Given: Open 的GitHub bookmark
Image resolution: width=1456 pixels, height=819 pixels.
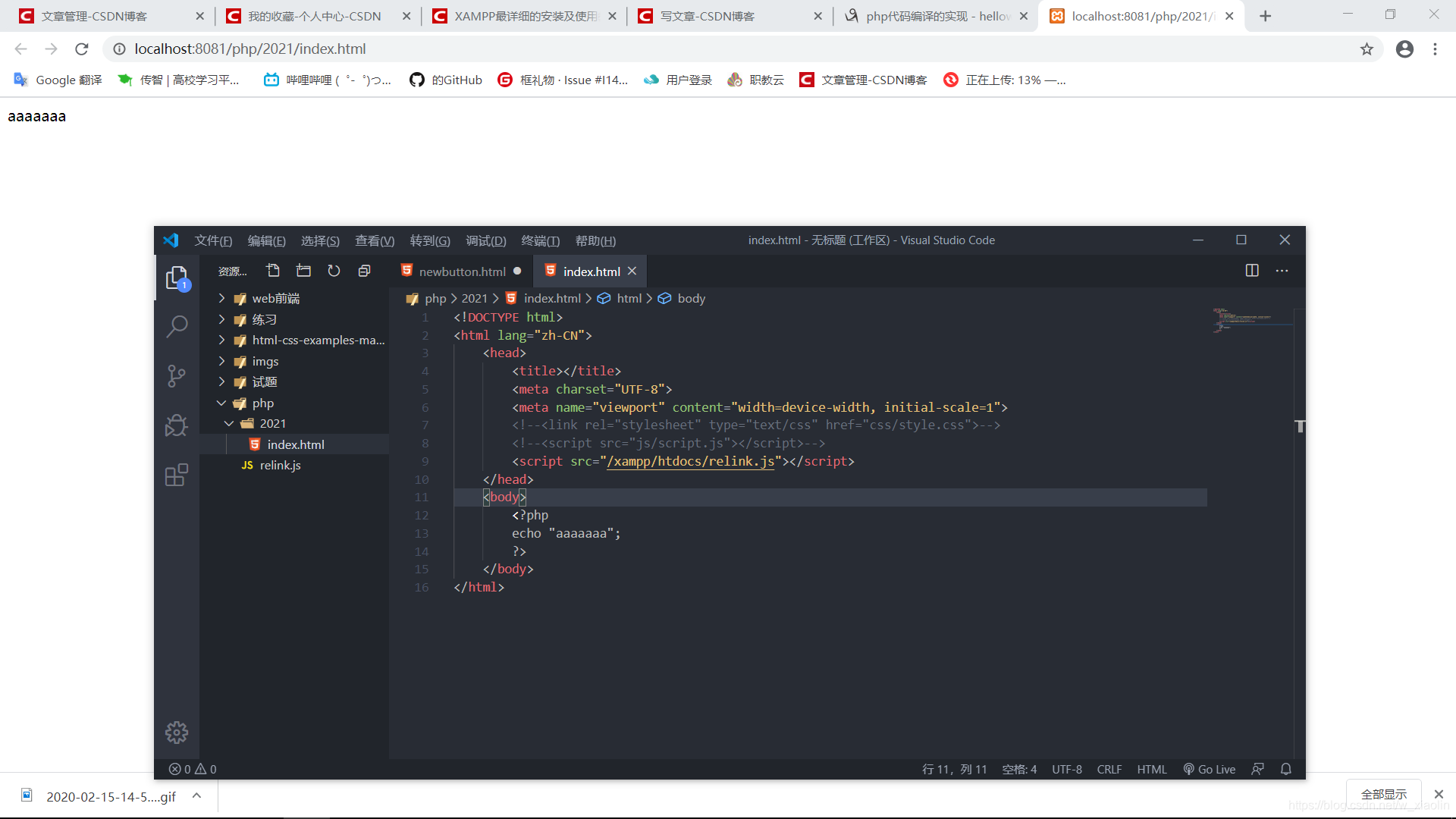Looking at the screenshot, I should (x=446, y=80).
